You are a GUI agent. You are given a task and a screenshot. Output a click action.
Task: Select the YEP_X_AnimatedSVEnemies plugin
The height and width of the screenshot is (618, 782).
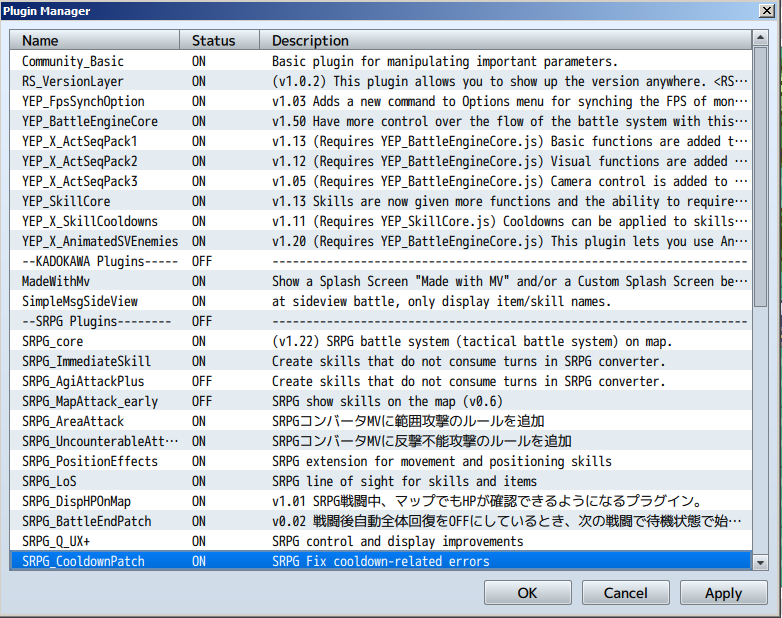click(381, 241)
